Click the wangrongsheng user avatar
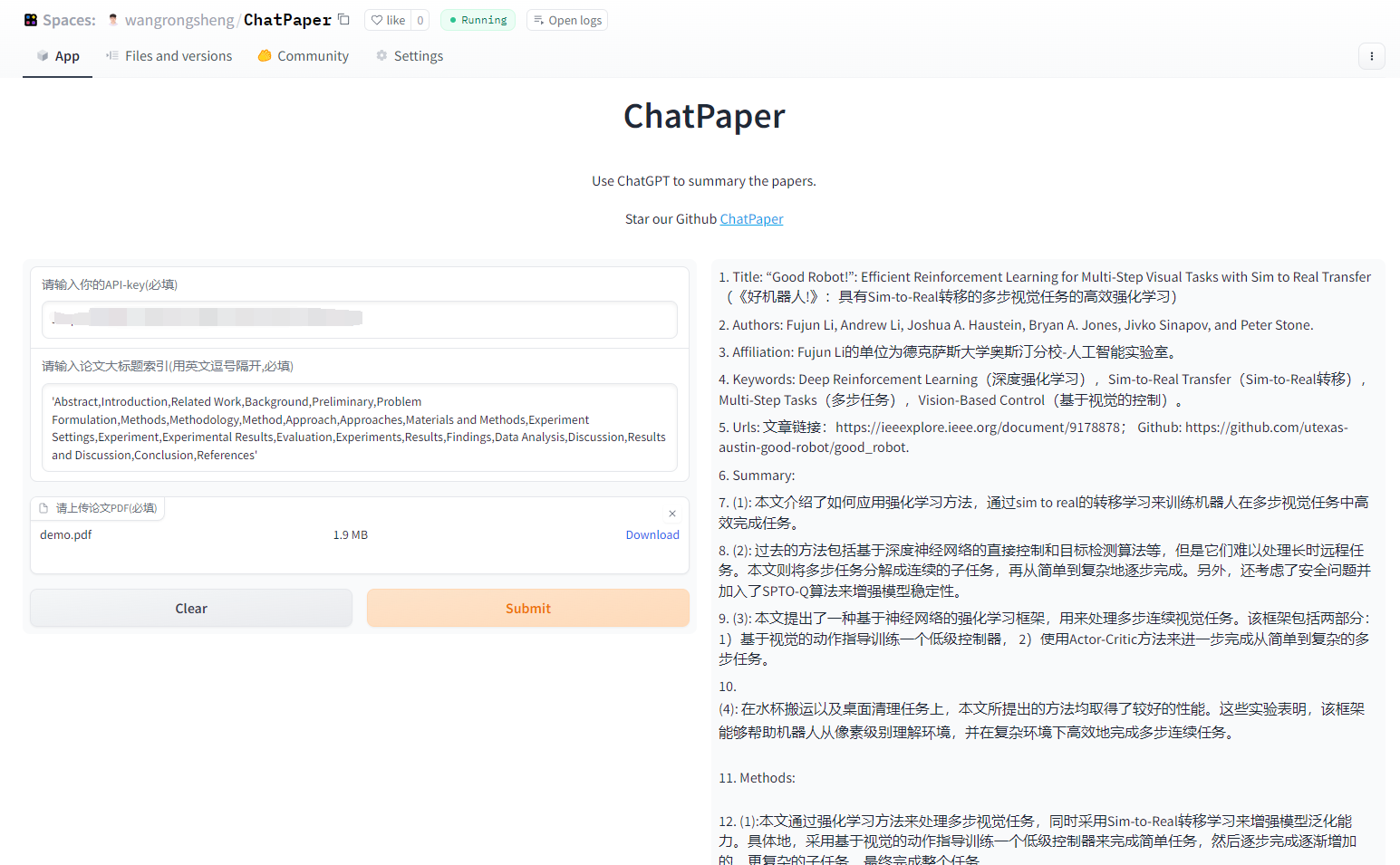Screen dimensions: 1400x865 click(x=113, y=20)
